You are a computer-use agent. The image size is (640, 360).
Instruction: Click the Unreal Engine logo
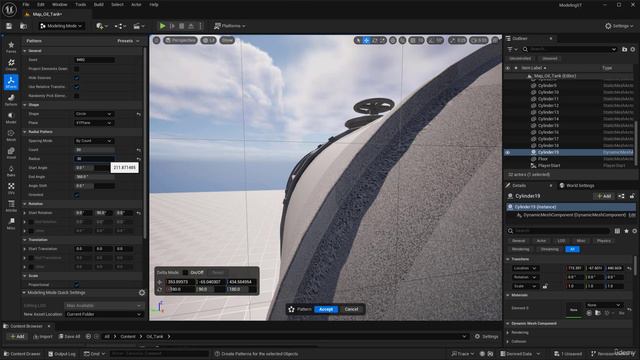pos(9,9)
